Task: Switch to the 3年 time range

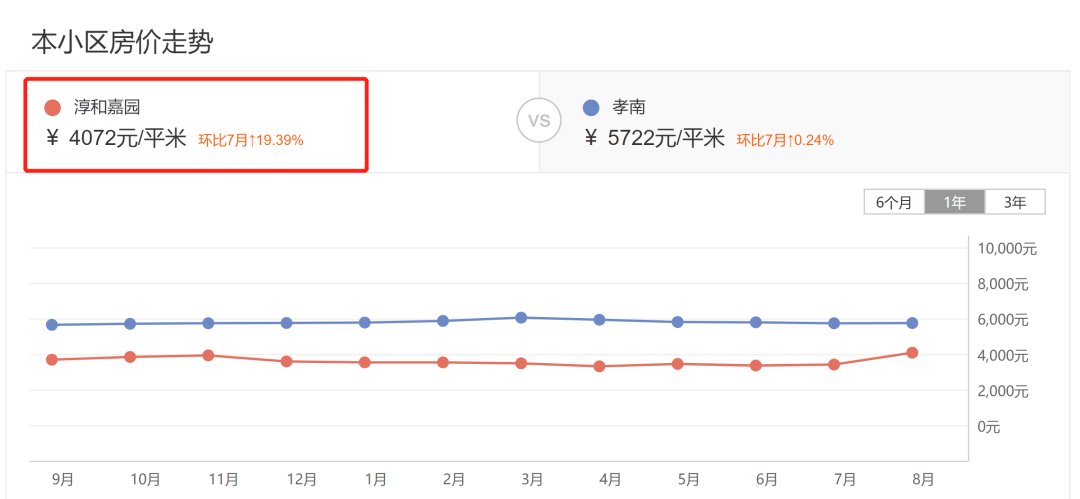Action: 1014,202
